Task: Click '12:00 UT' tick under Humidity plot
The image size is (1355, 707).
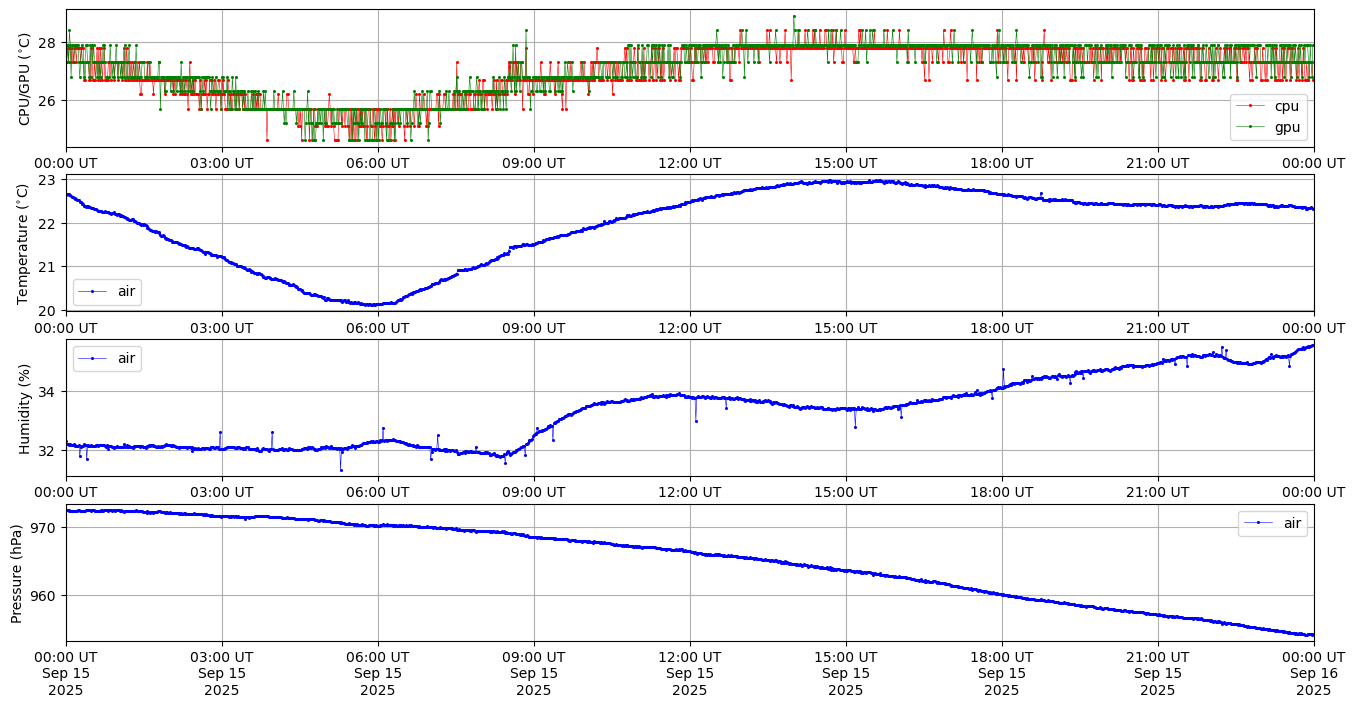Action: (x=690, y=493)
